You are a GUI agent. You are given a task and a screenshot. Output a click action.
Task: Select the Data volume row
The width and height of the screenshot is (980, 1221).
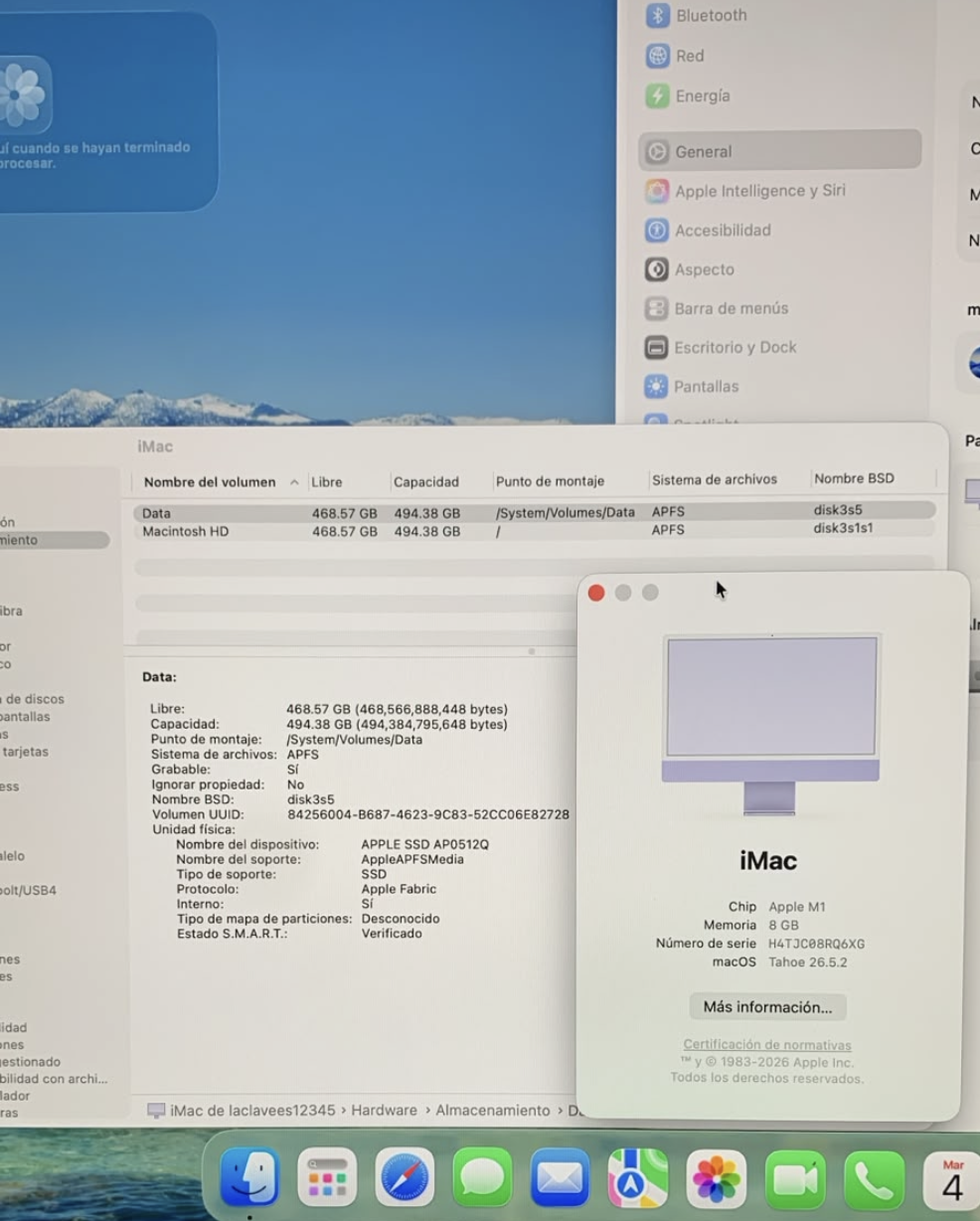535,512
